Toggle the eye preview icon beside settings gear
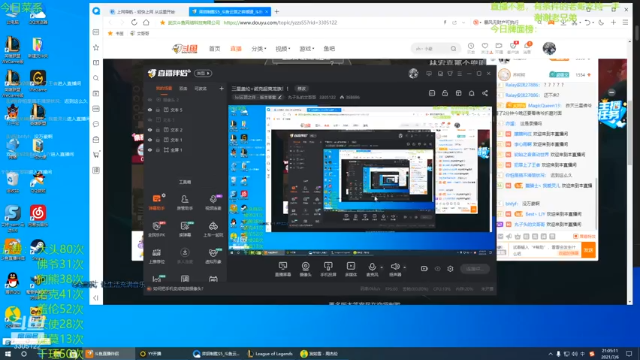 (438, 269)
